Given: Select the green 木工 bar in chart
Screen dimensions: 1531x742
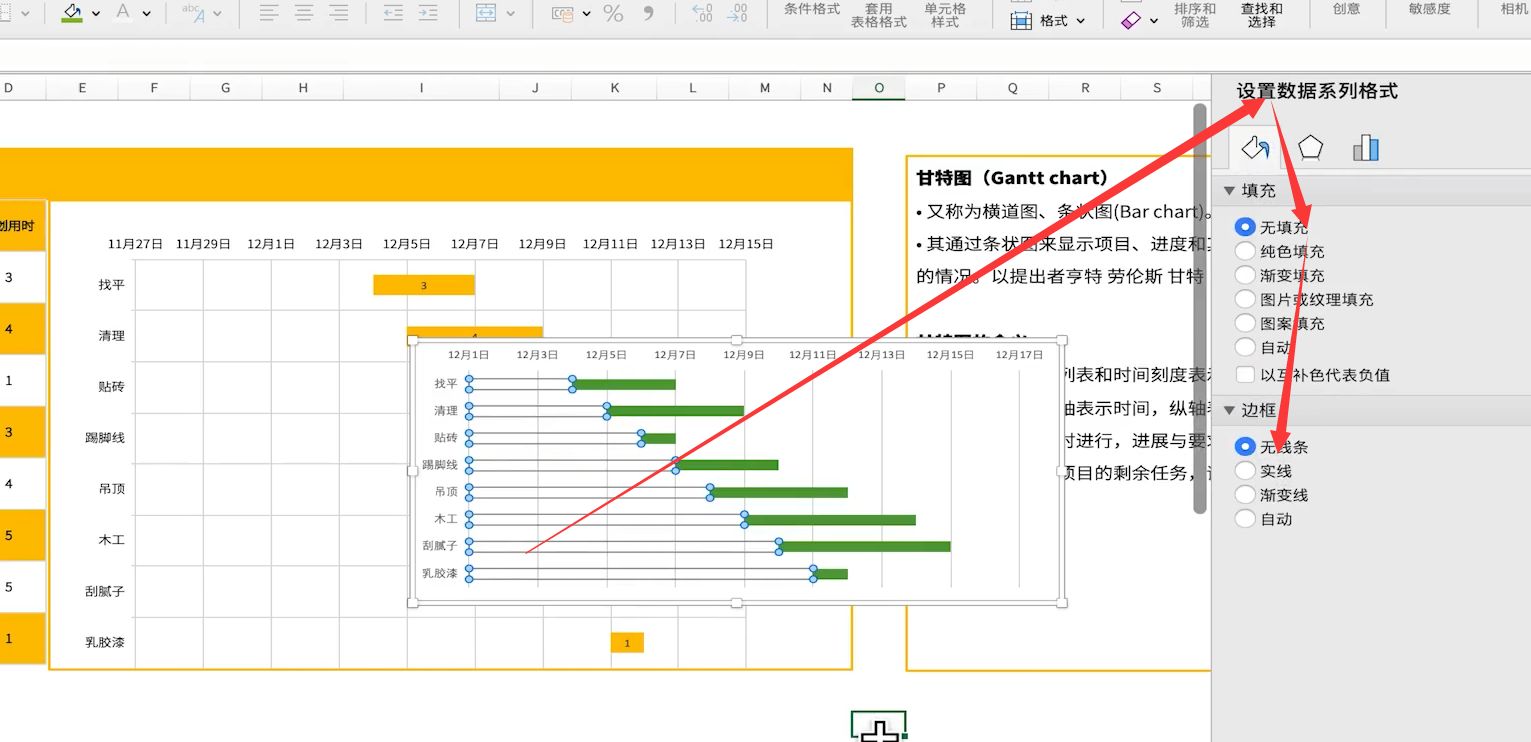Looking at the screenshot, I should [x=830, y=520].
